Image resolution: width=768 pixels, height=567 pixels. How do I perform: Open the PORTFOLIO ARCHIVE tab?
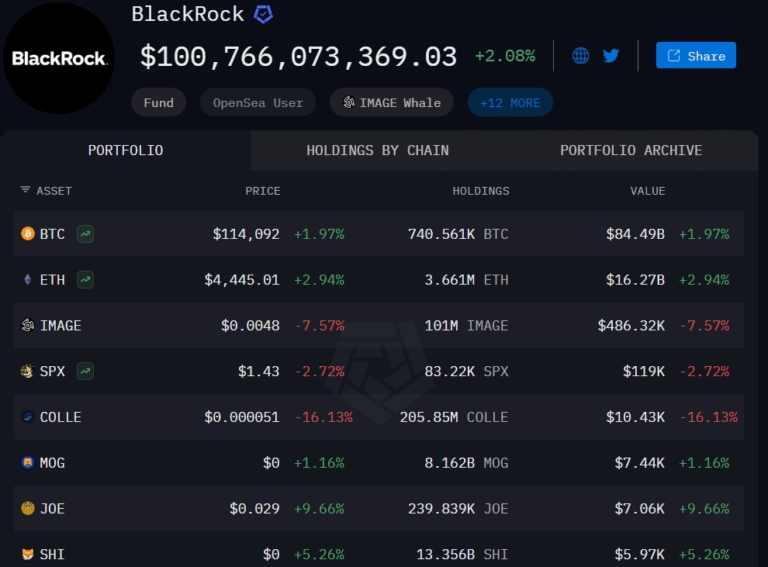click(631, 150)
